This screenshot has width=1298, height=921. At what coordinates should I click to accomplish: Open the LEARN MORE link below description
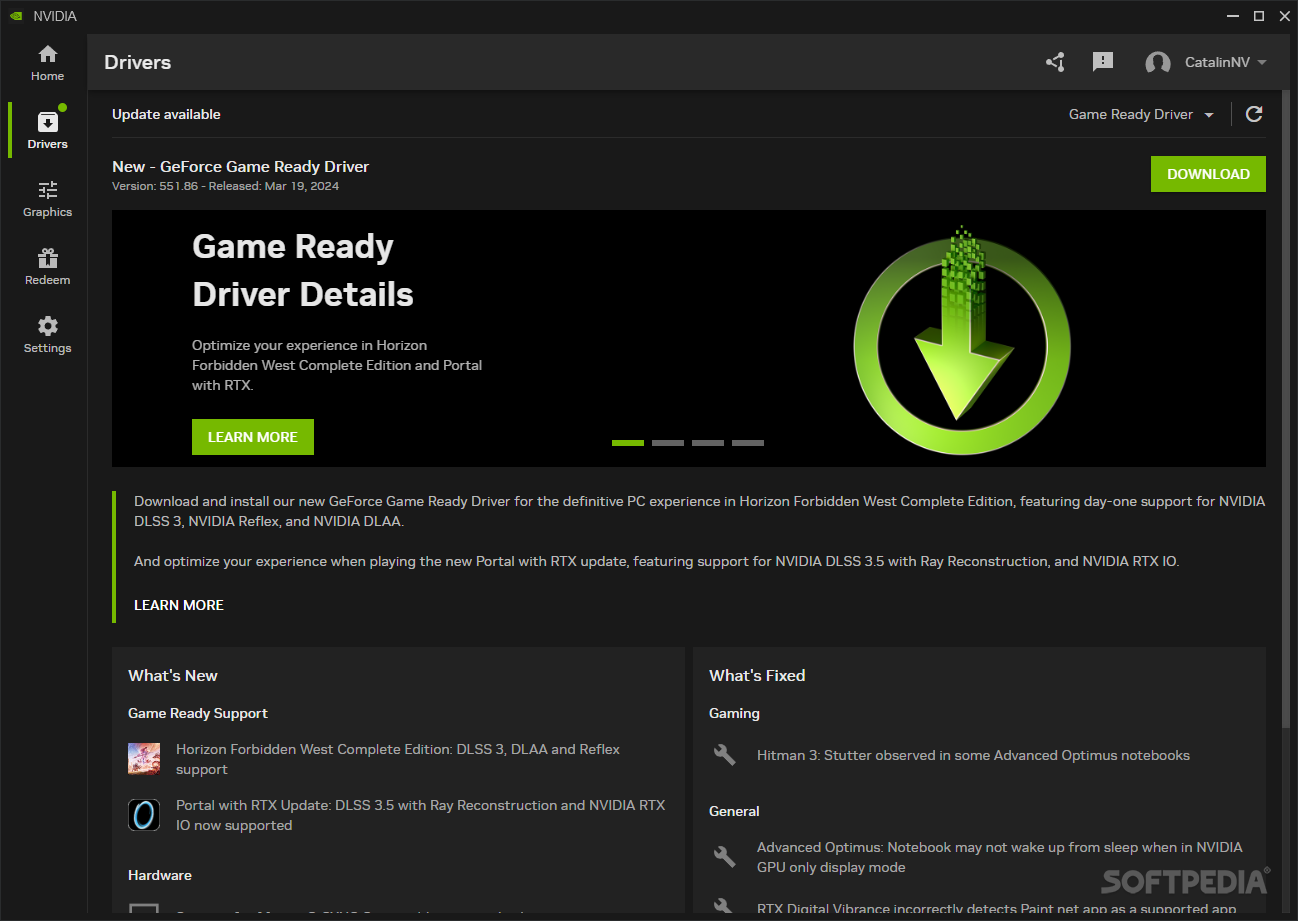click(x=179, y=605)
